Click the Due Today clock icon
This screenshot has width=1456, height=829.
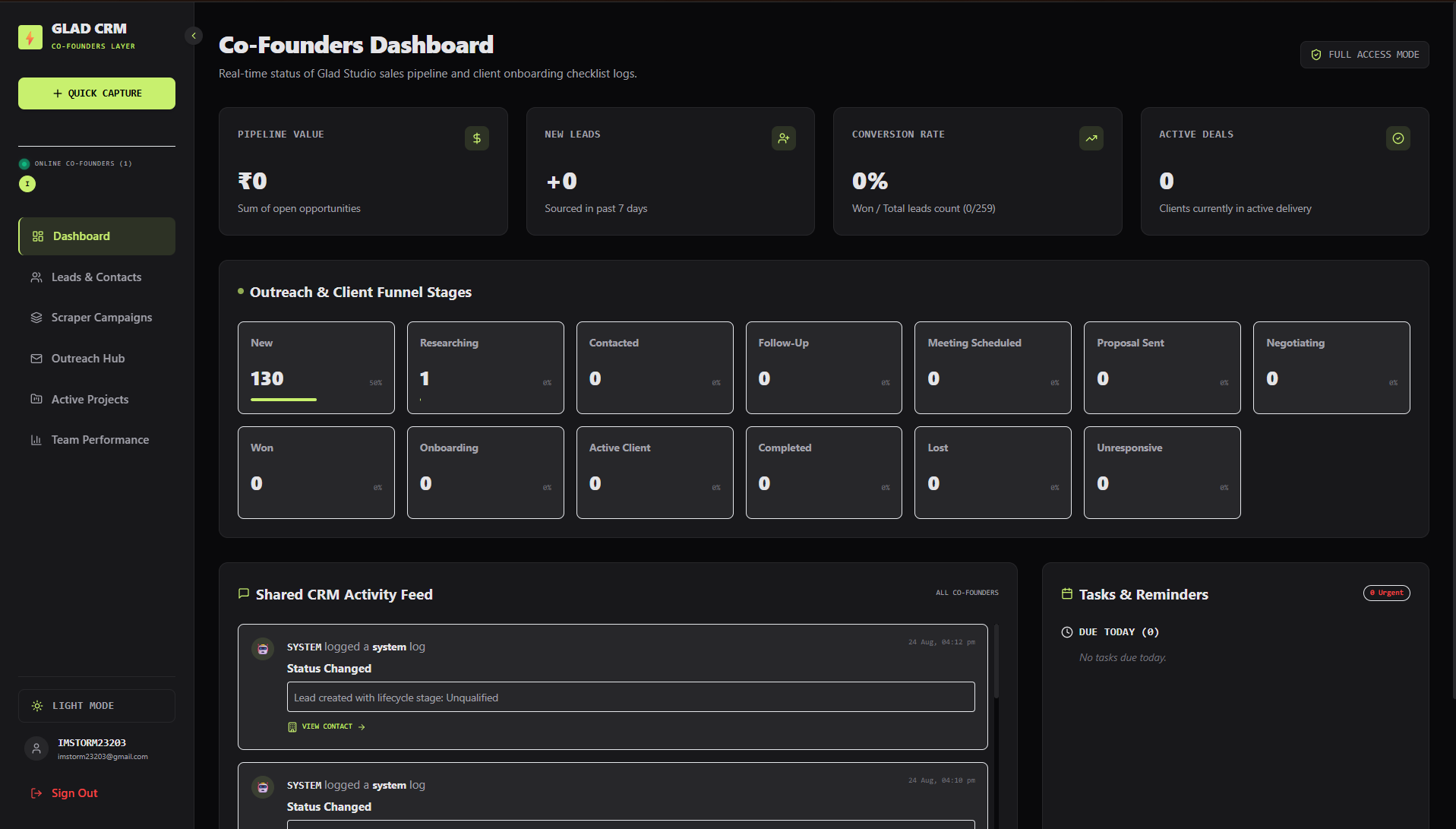click(x=1067, y=632)
